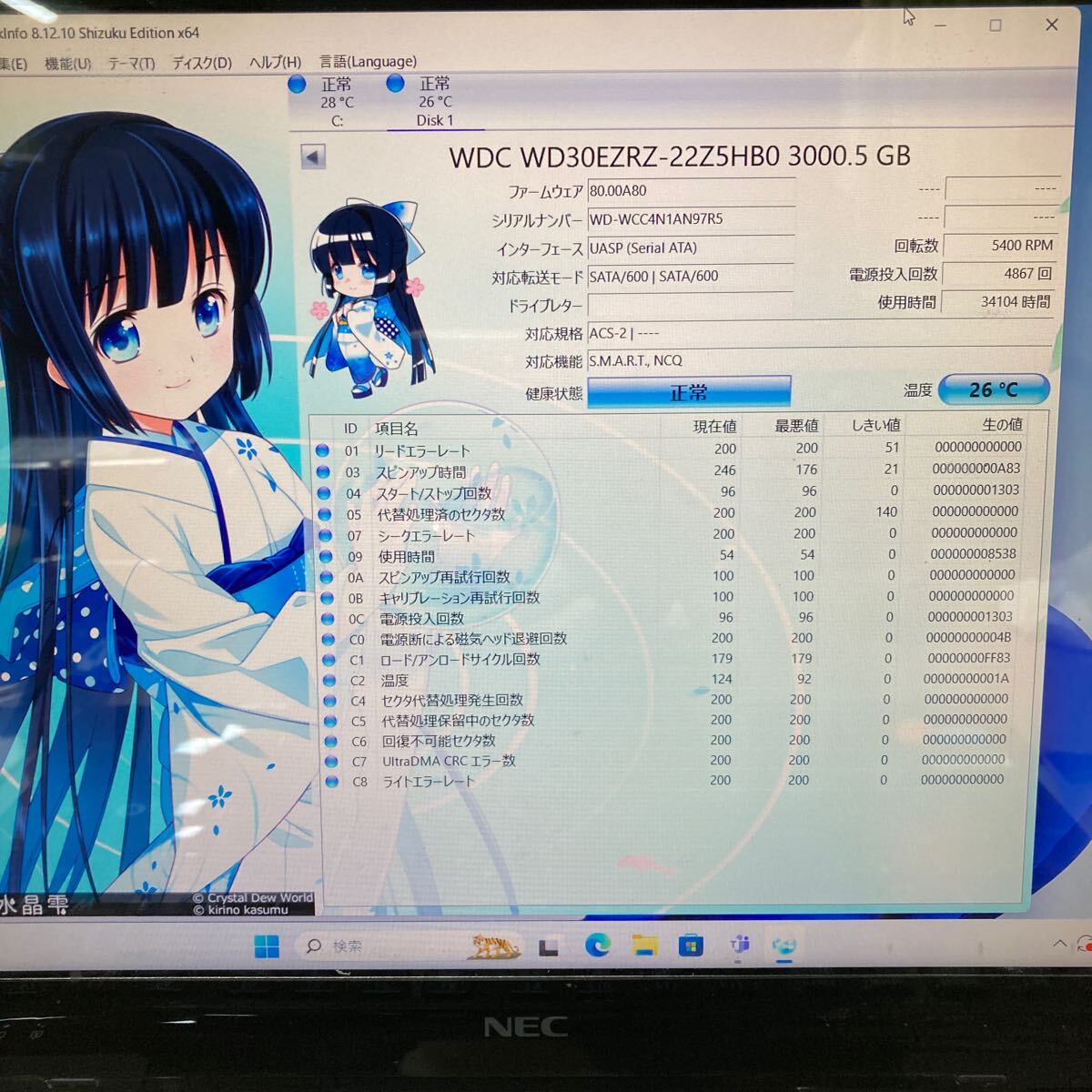Click the 項目名 column header
The image size is (1092, 1092).
pyautogui.click(x=397, y=428)
